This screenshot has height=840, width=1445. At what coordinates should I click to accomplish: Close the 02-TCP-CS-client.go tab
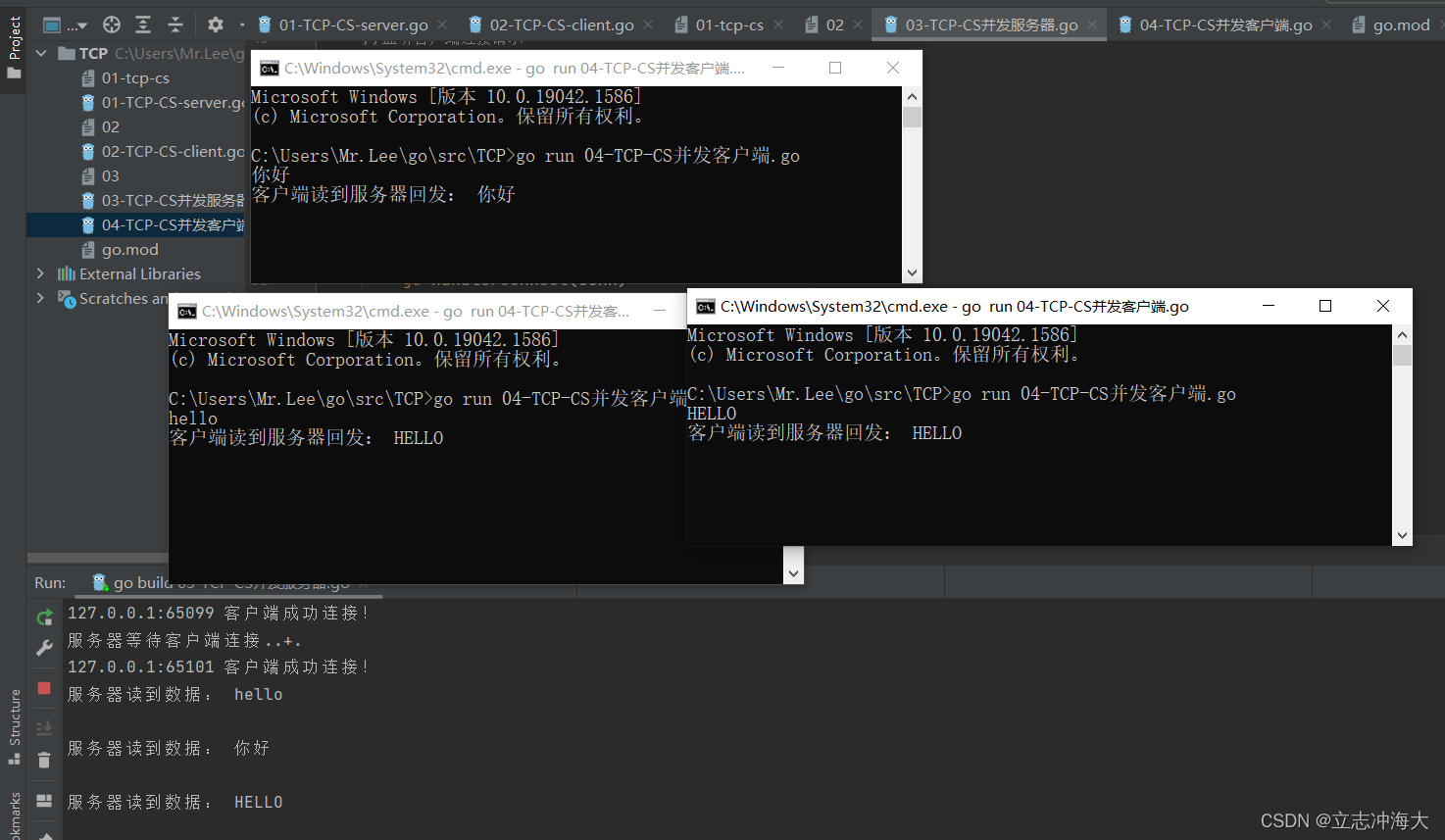coord(648,25)
